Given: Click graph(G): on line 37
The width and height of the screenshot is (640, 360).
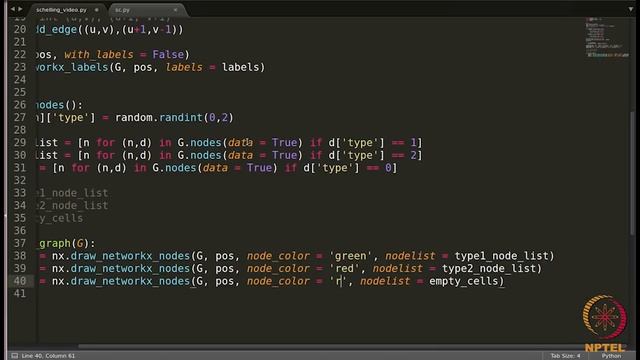Looking at the screenshot, I should (x=67, y=243).
